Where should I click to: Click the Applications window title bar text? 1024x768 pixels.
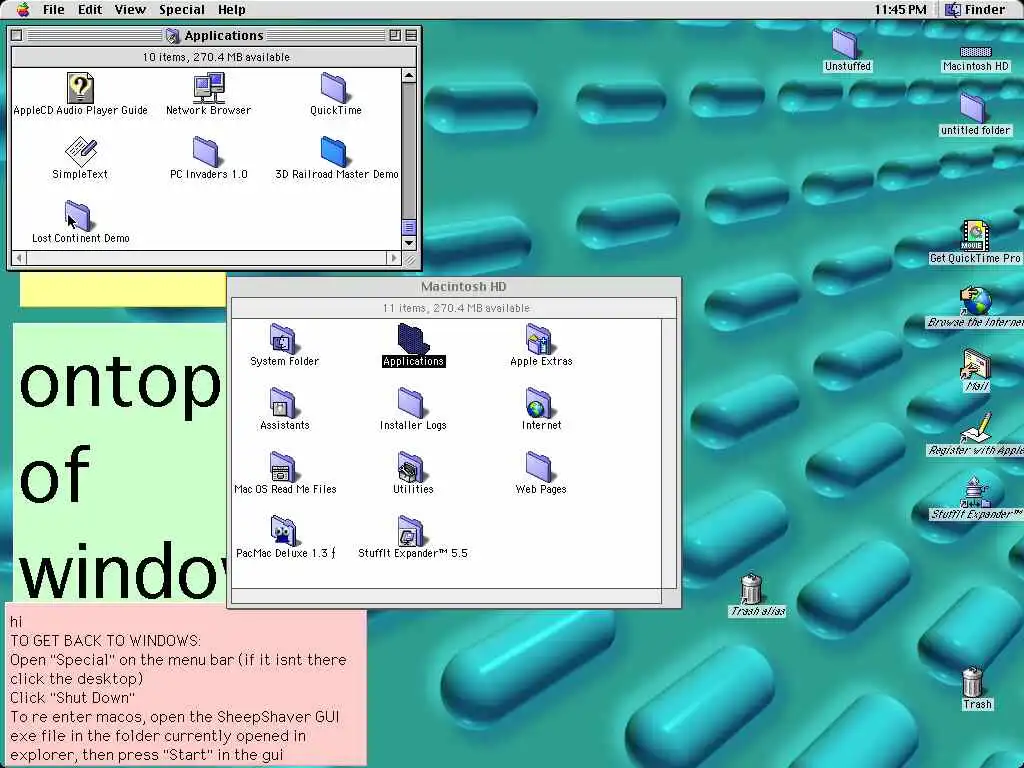223,35
